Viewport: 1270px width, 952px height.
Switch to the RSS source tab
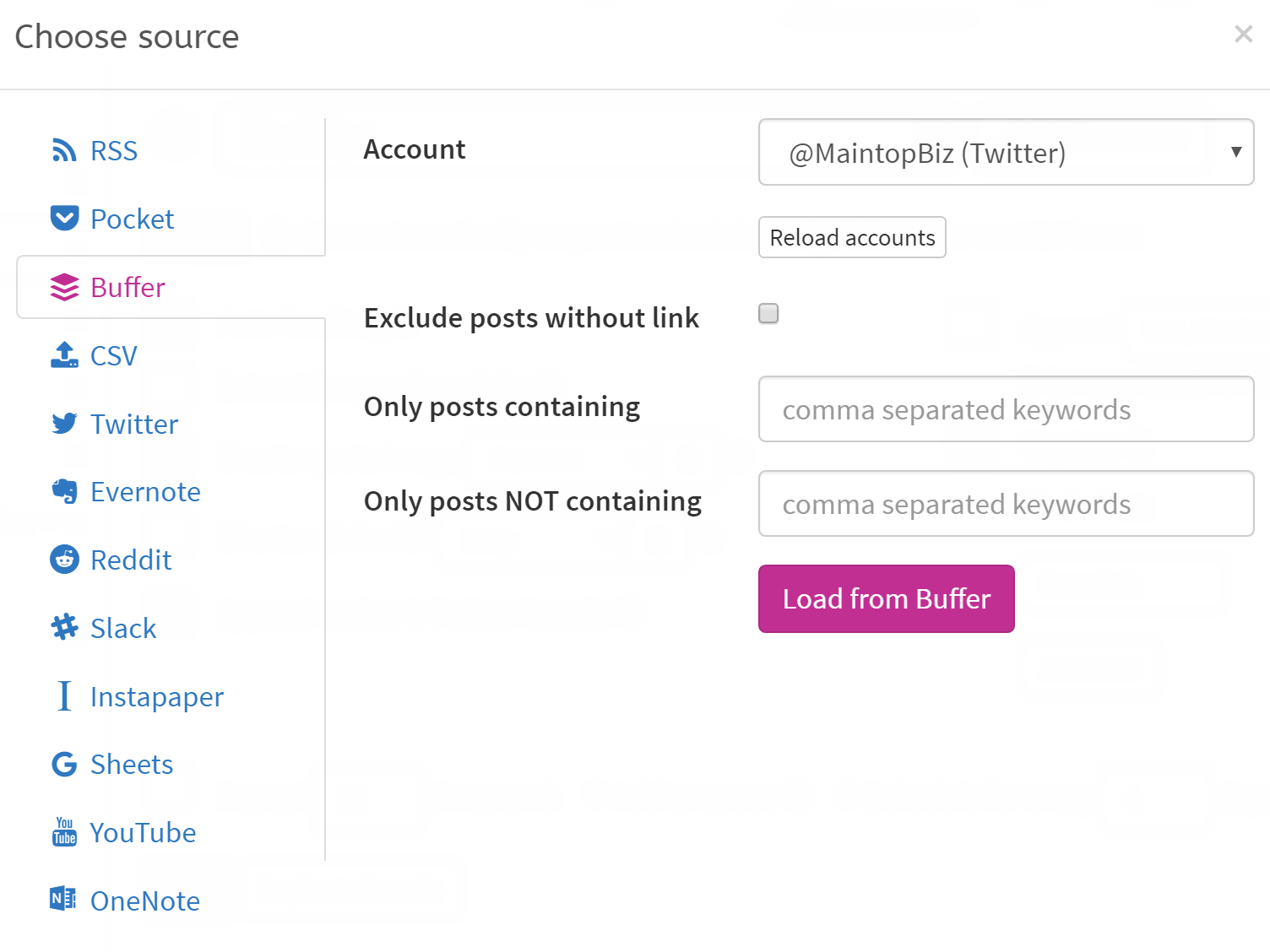pyautogui.click(x=171, y=150)
